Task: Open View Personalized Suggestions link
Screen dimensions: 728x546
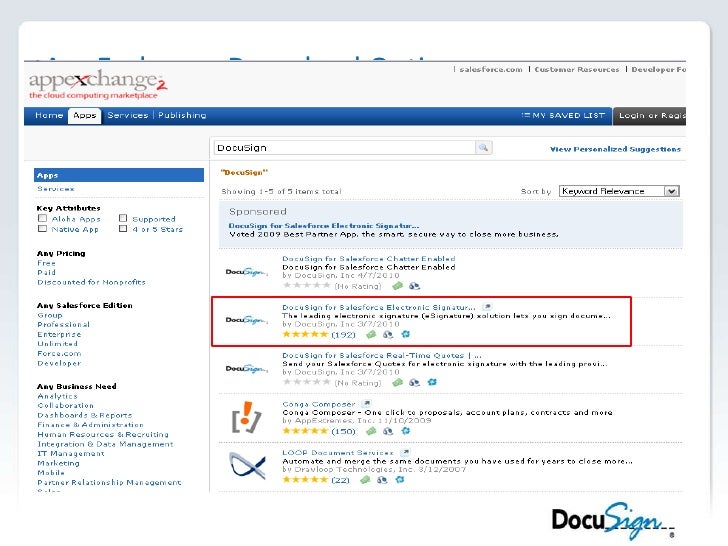Action: click(615, 149)
